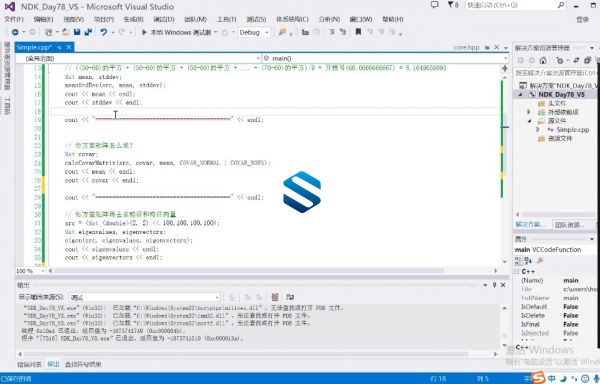Click the Toggle Bookmark icon in toolbar
Viewport: 600px width, 384px height.
pyautogui.click(x=358, y=32)
